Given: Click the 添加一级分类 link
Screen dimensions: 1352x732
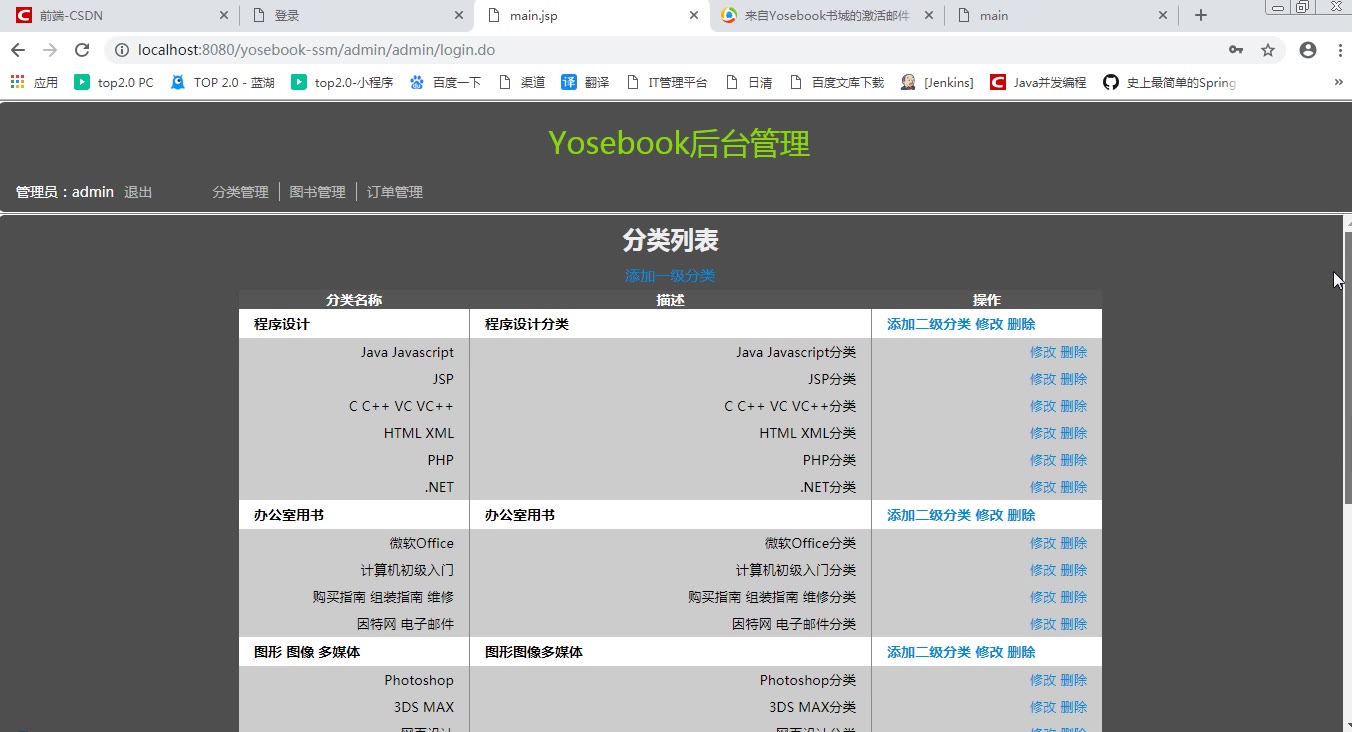Looking at the screenshot, I should click(670, 276).
